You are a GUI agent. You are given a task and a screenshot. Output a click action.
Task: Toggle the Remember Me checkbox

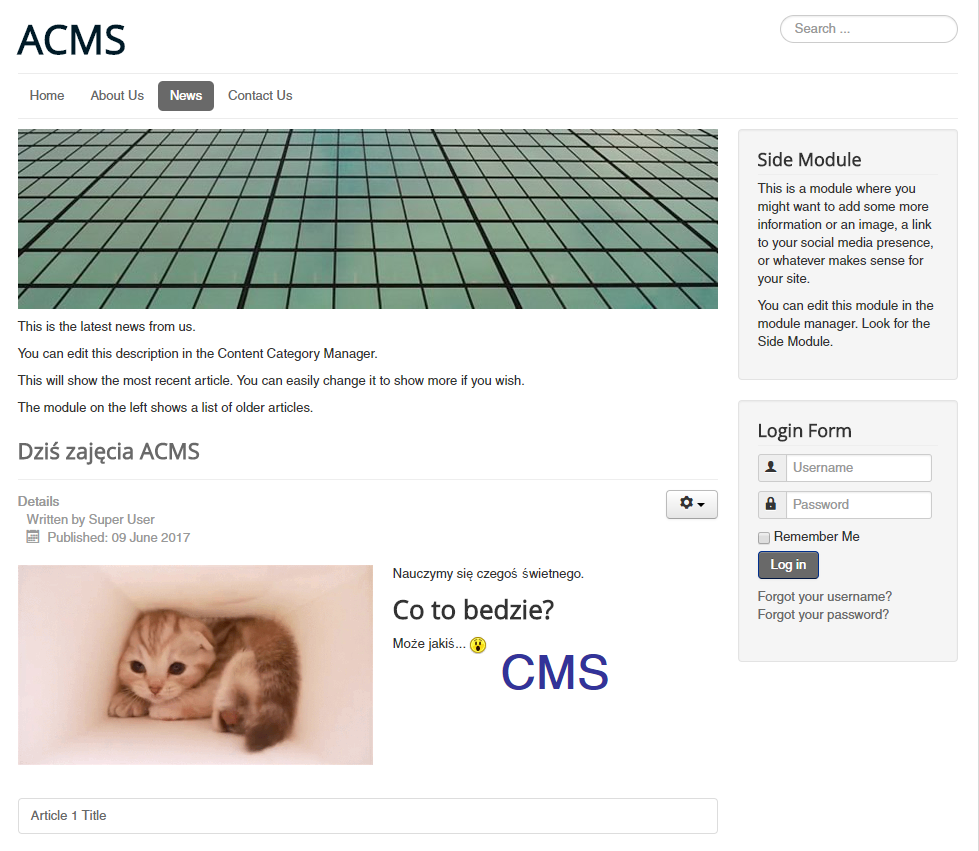pos(764,538)
